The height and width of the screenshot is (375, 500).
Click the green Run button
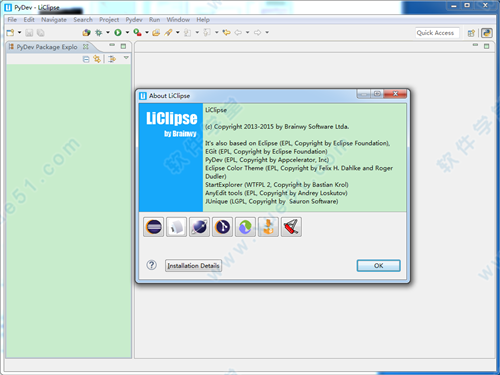coord(118,32)
